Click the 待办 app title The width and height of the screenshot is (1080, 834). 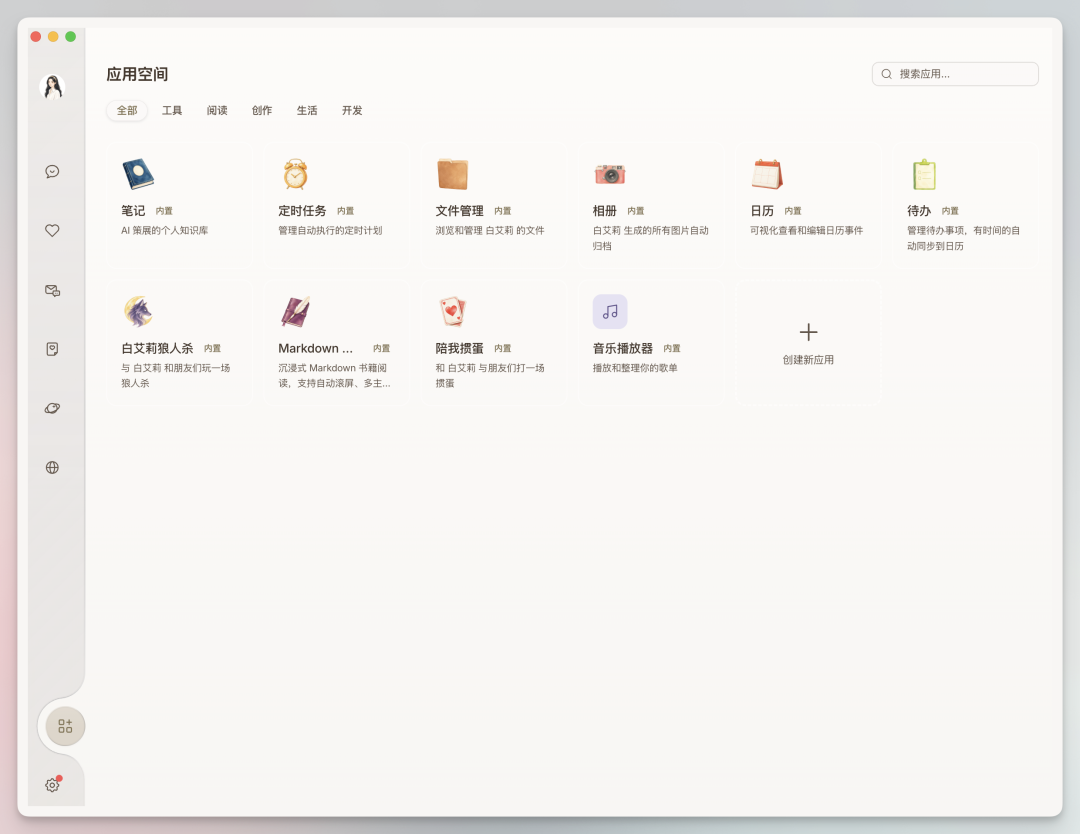[x=919, y=211]
